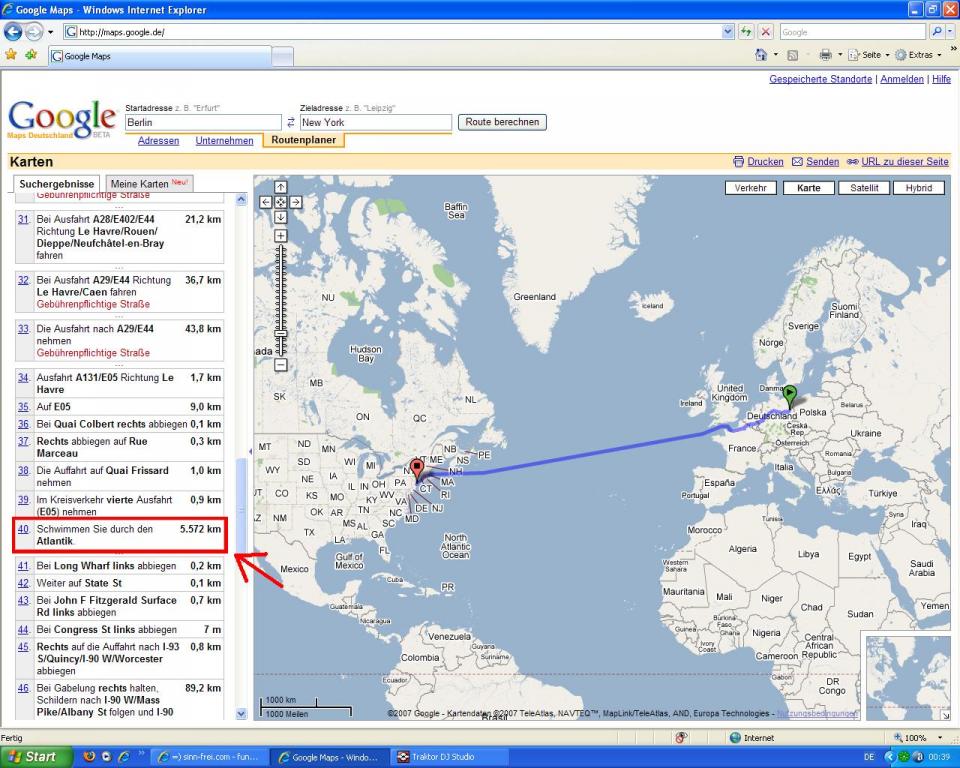Toggle the Verkehr traffic layer
Image resolution: width=960 pixels, height=768 pixels.
pos(750,188)
